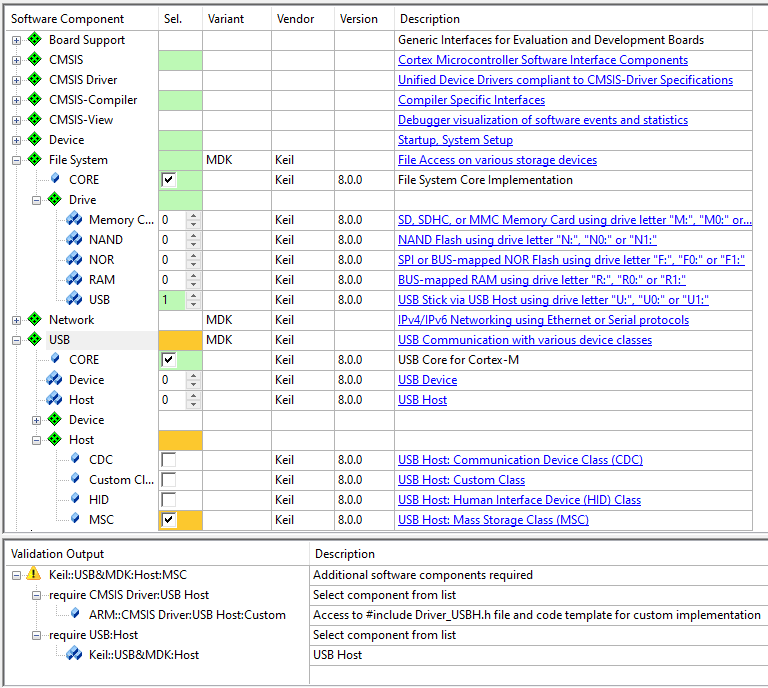Viewport: 768px width, 688px height.
Task: Click the Validation Output column header
Action: tap(57, 554)
